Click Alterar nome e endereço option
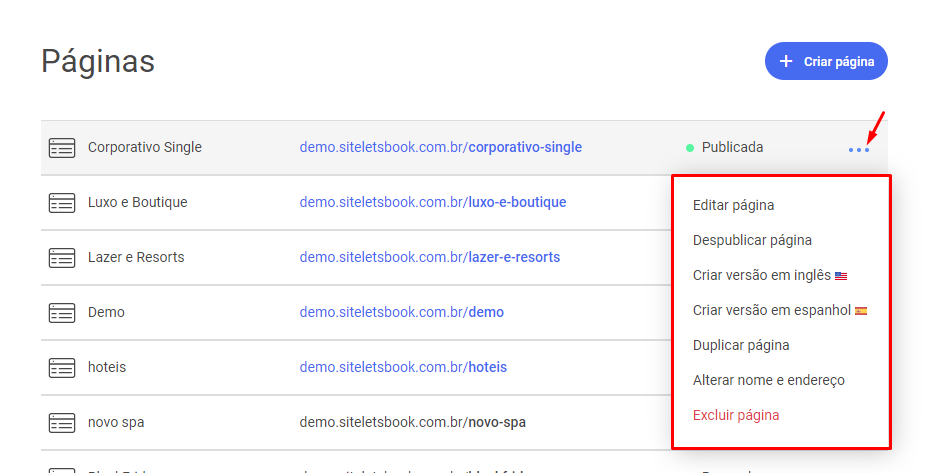This screenshot has height=473, width=926. [x=768, y=380]
